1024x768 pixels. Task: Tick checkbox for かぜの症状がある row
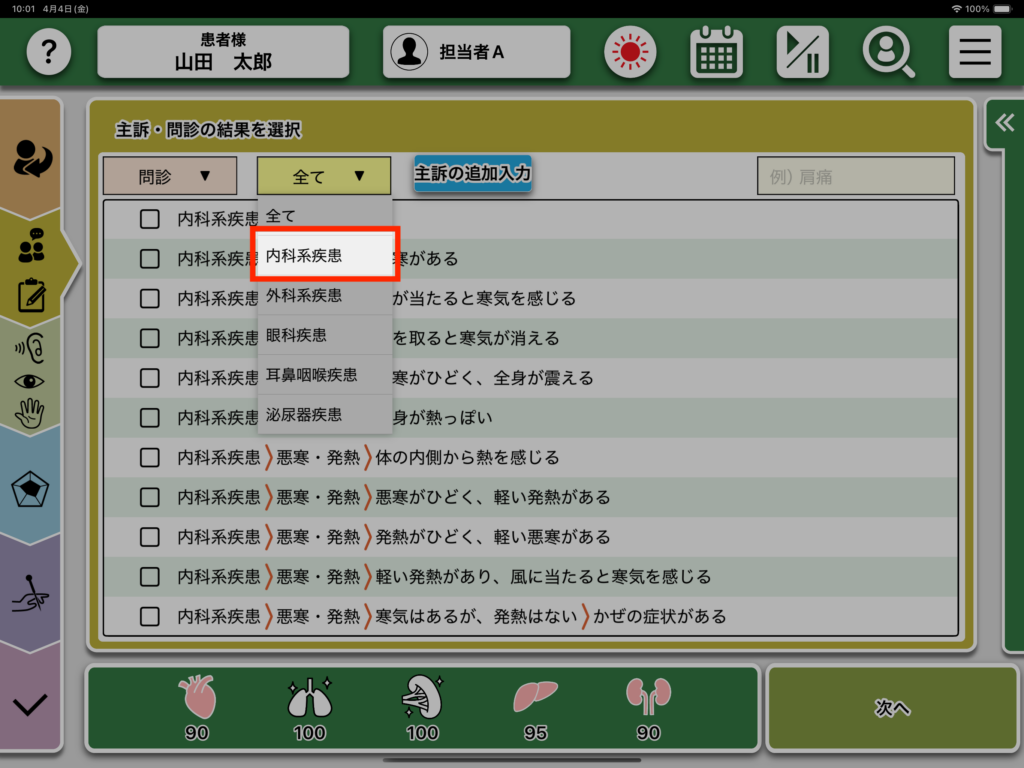(x=150, y=616)
